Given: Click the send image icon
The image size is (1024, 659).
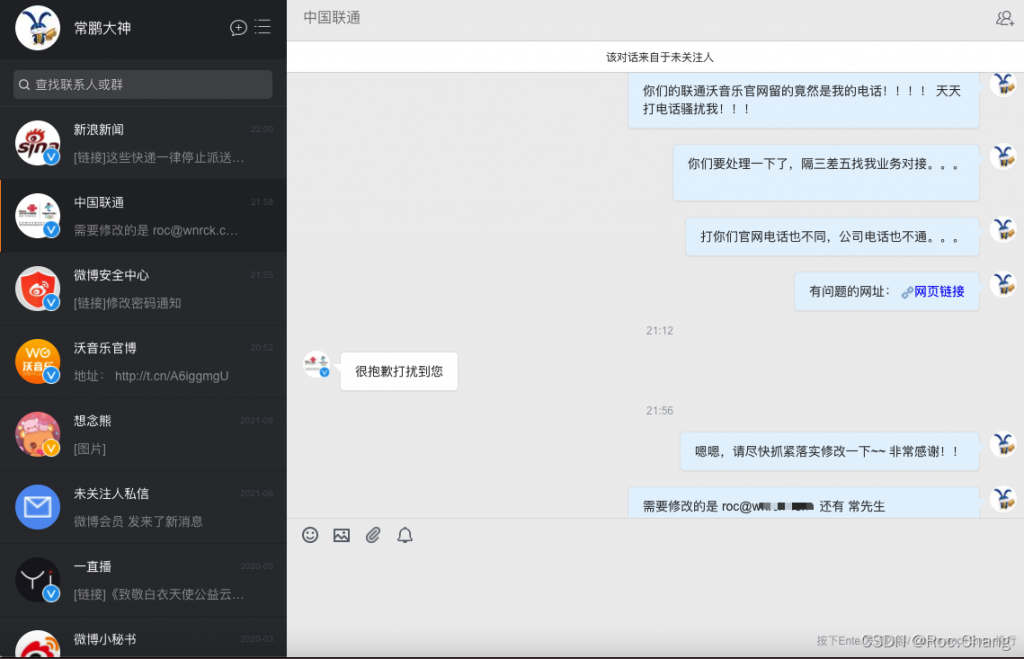Looking at the screenshot, I should (342, 536).
